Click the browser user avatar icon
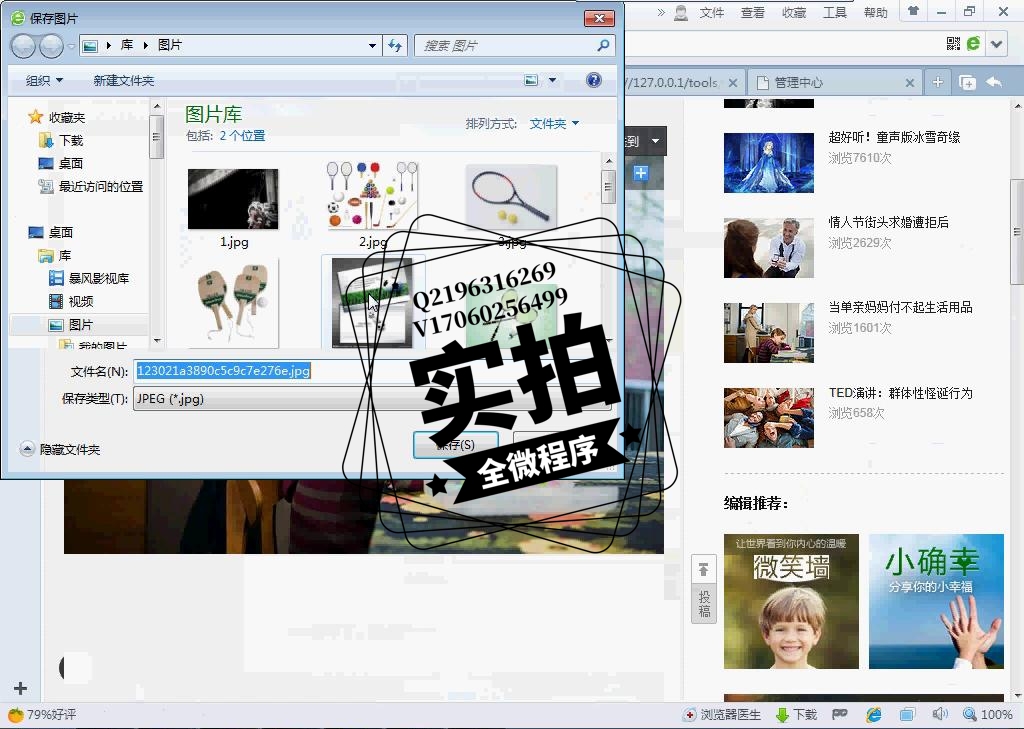Image resolution: width=1024 pixels, height=729 pixels. pyautogui.click(x=680, y=12)
